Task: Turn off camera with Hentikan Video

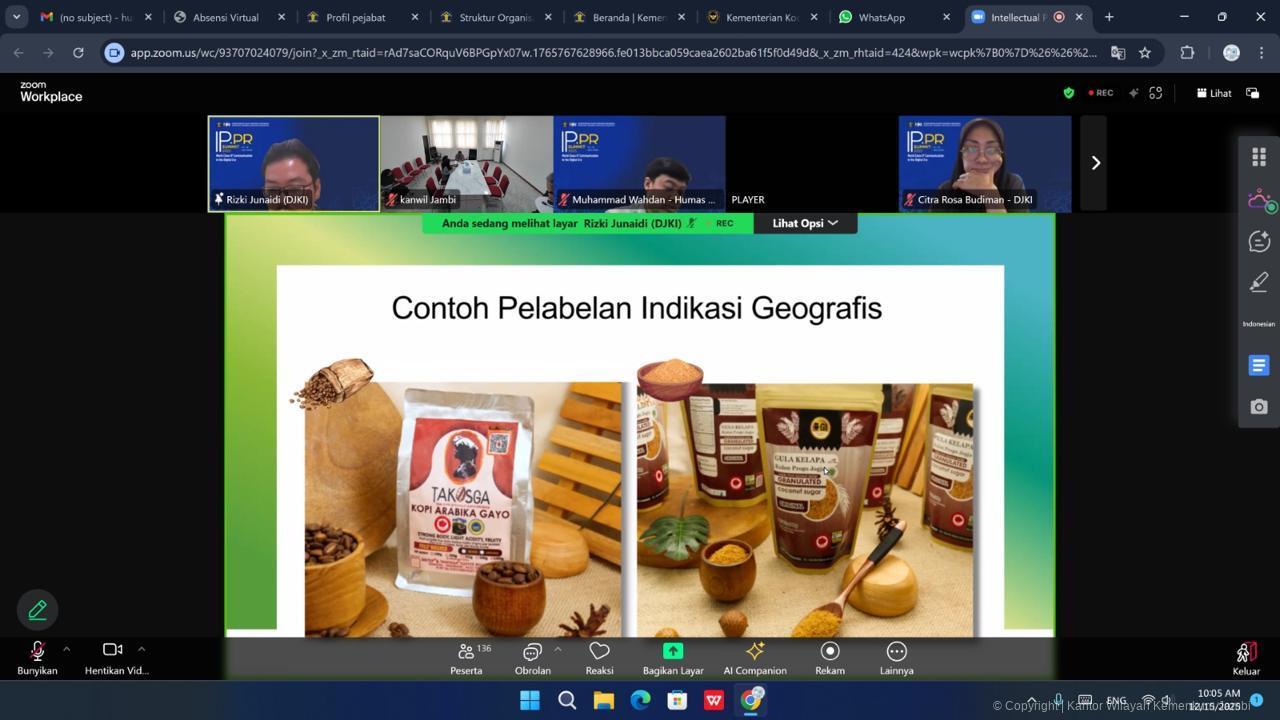Action: (113, 658)
